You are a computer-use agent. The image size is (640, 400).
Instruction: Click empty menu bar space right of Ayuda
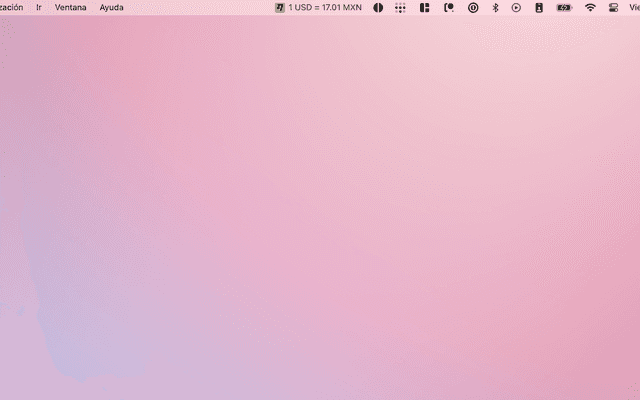[x=200, y=7]
